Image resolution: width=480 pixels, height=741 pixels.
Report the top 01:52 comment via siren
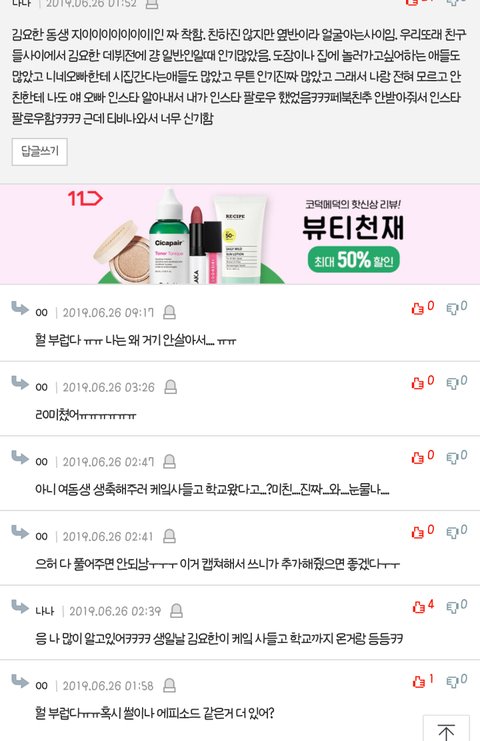click(151, 4)
